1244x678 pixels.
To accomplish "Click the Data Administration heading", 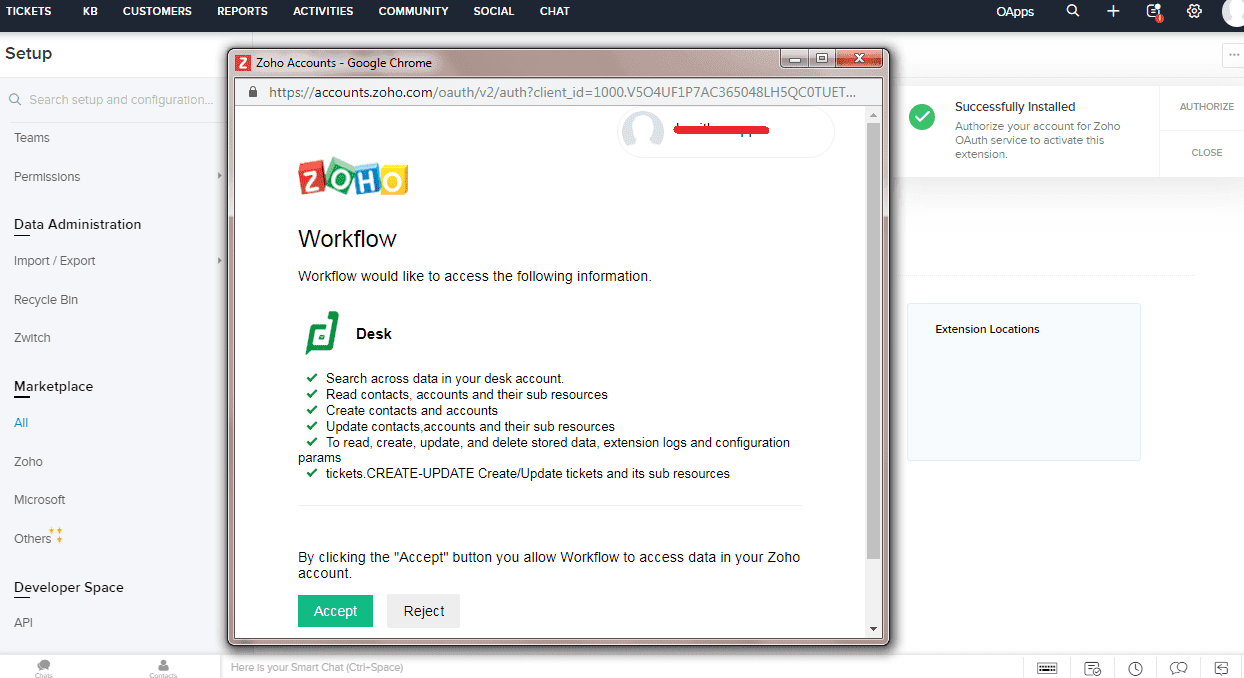I will [77, 224].
